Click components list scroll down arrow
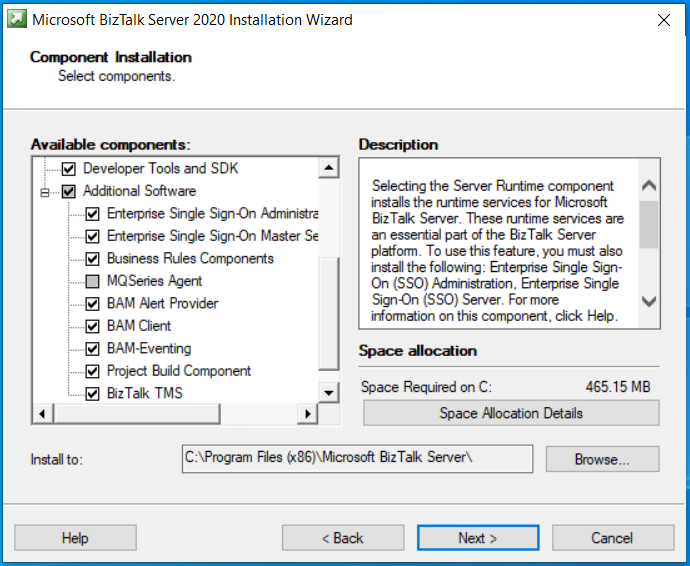The width and height of the screenshot is (690, 566). (328, 393)
